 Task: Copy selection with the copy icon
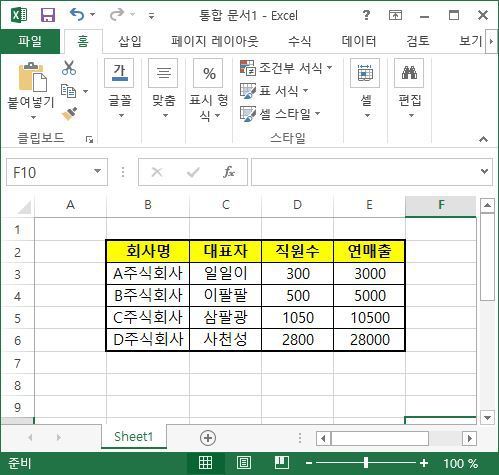point(69,91)
